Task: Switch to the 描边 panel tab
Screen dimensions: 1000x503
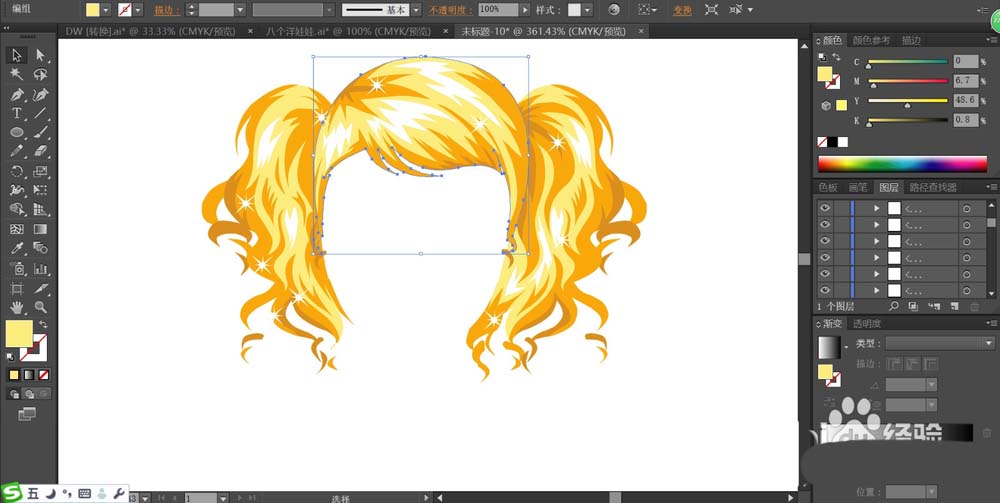Action: point(911,40)
